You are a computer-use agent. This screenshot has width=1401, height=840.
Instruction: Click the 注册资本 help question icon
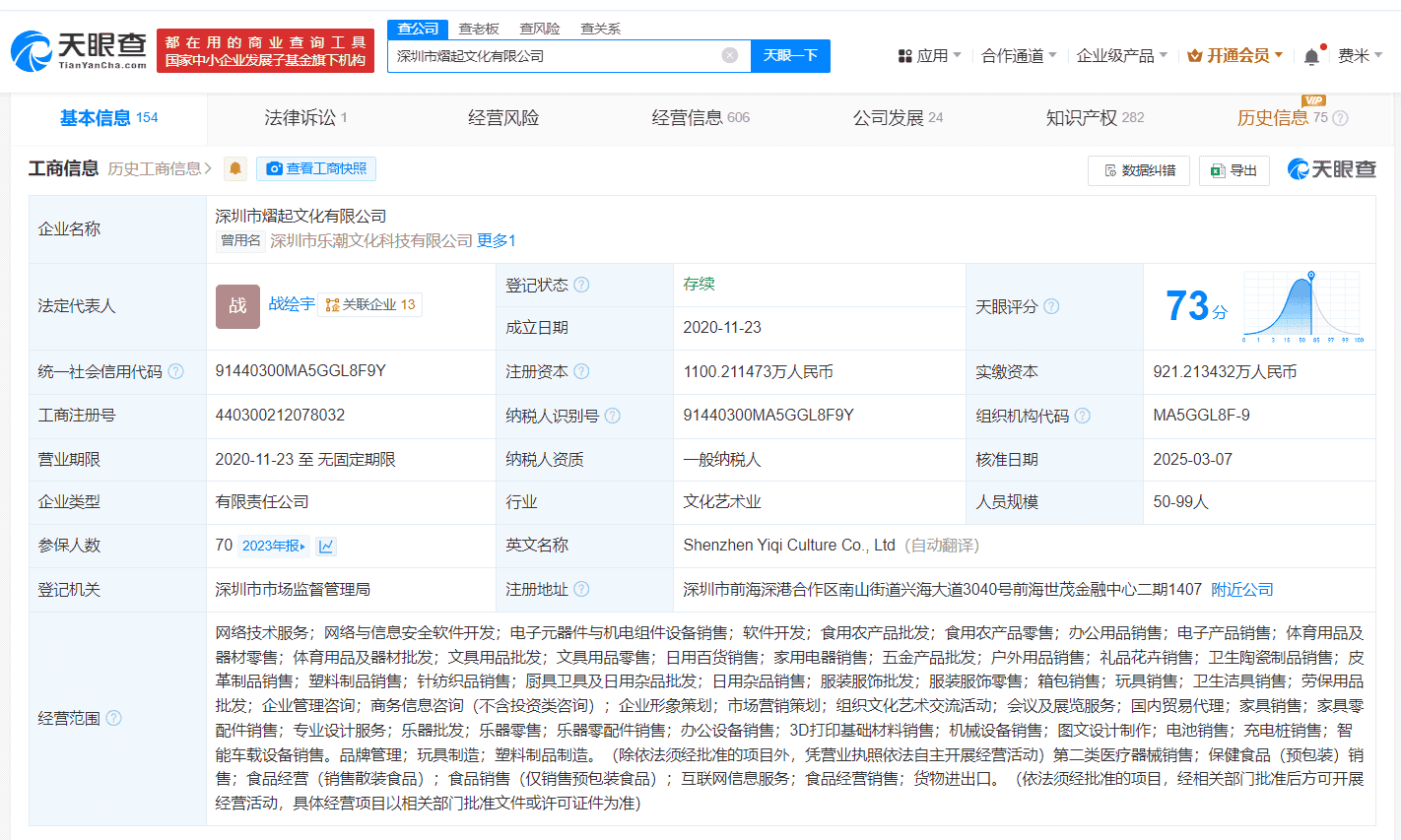[x=582, y=371]
